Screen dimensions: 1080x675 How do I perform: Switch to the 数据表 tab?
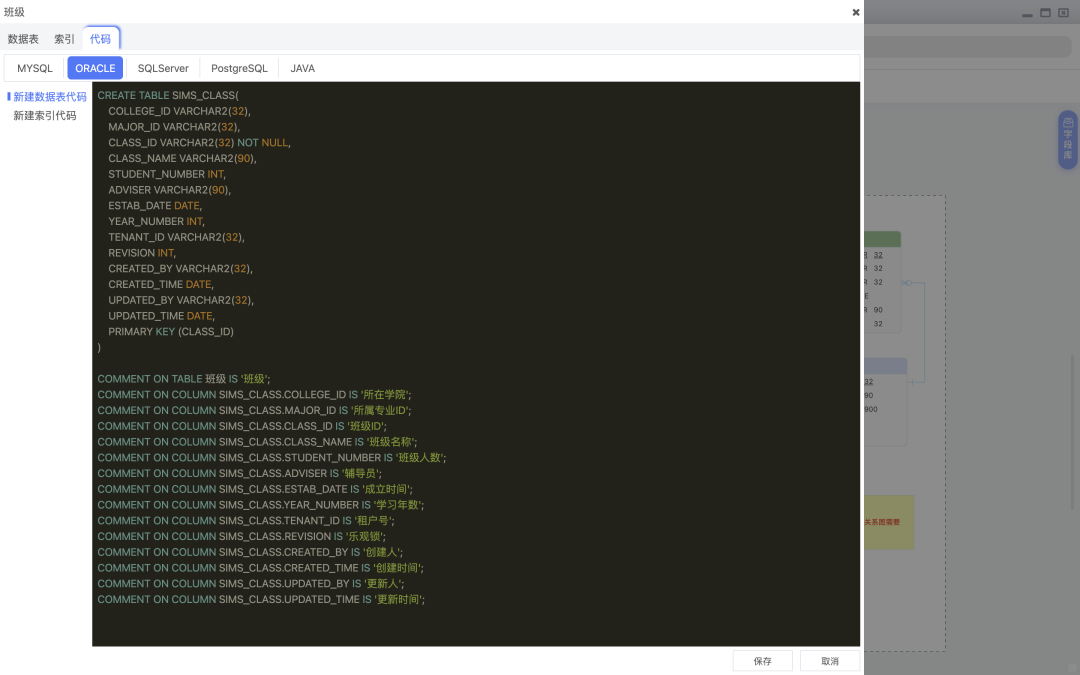pos(23,38)
